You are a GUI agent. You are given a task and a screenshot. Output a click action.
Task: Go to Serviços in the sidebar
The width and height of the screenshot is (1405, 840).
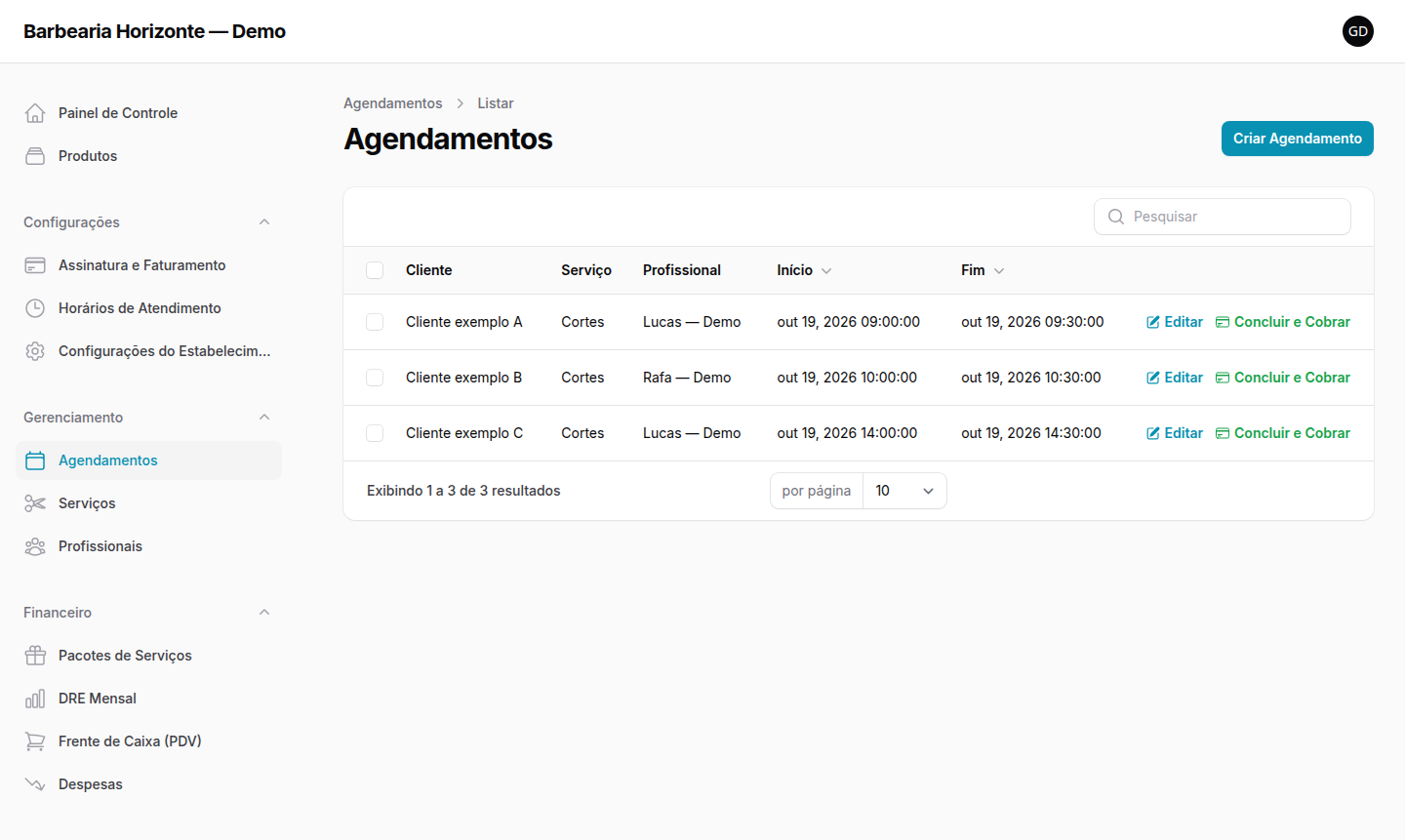[x=148, y=503]
